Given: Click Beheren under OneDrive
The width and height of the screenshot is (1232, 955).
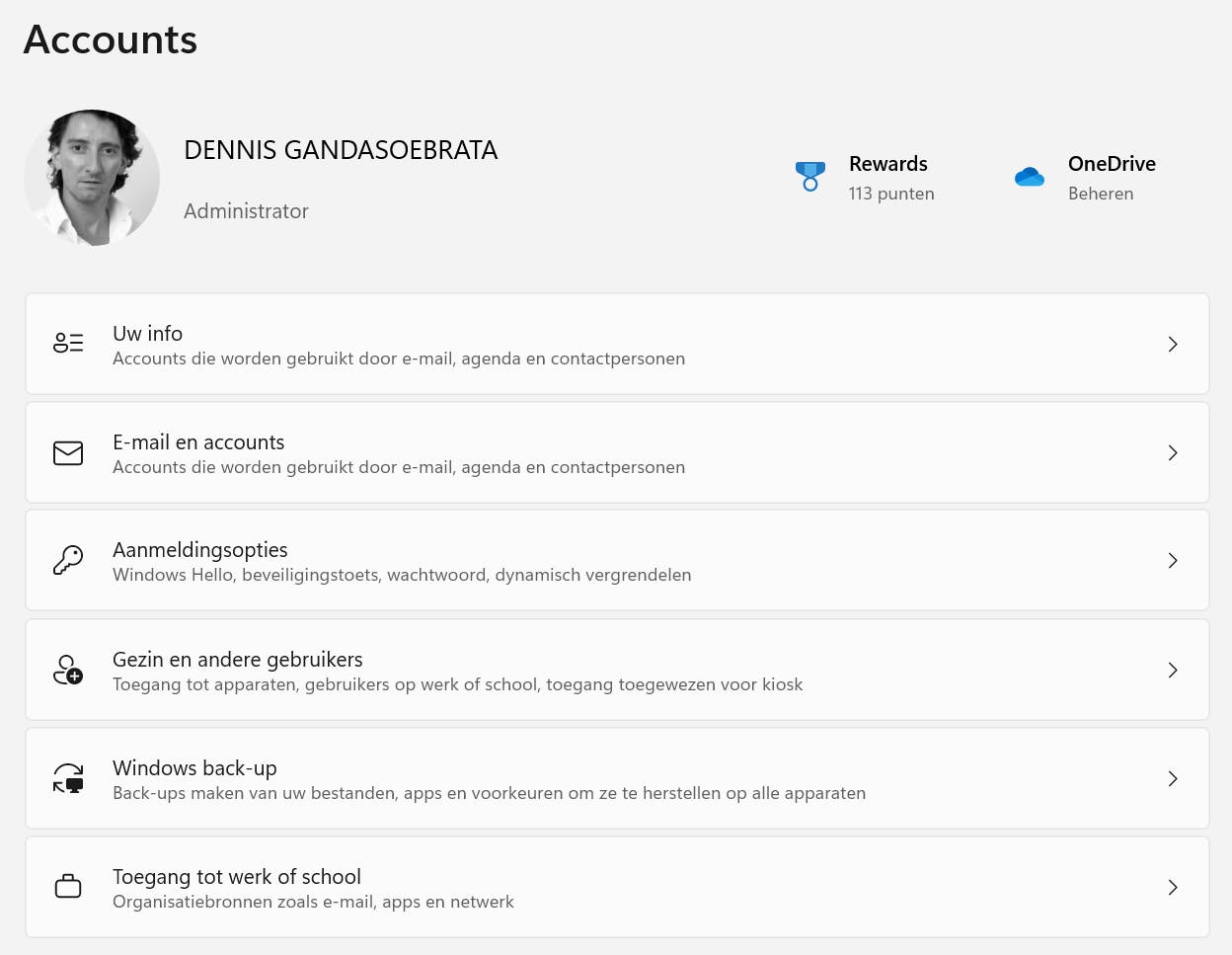Looking at the screenshot, I should [x=1101, y=194].
